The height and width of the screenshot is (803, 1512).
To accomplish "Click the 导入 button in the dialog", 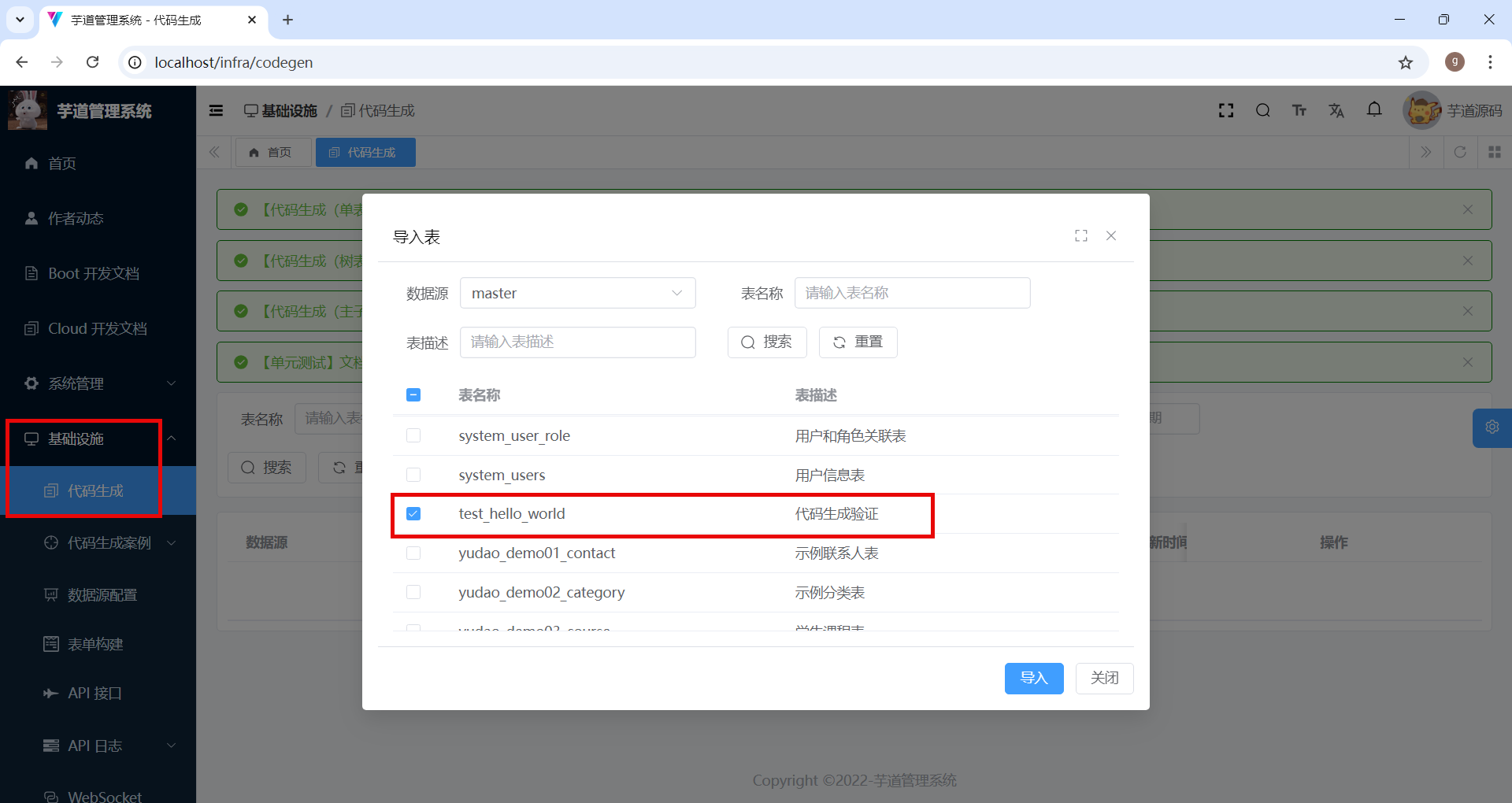I will click(1033, 678).
